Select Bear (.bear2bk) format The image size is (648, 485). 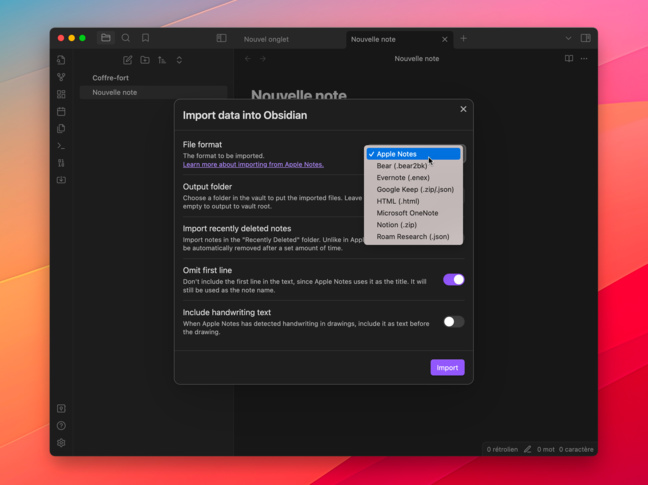(413, 166)
